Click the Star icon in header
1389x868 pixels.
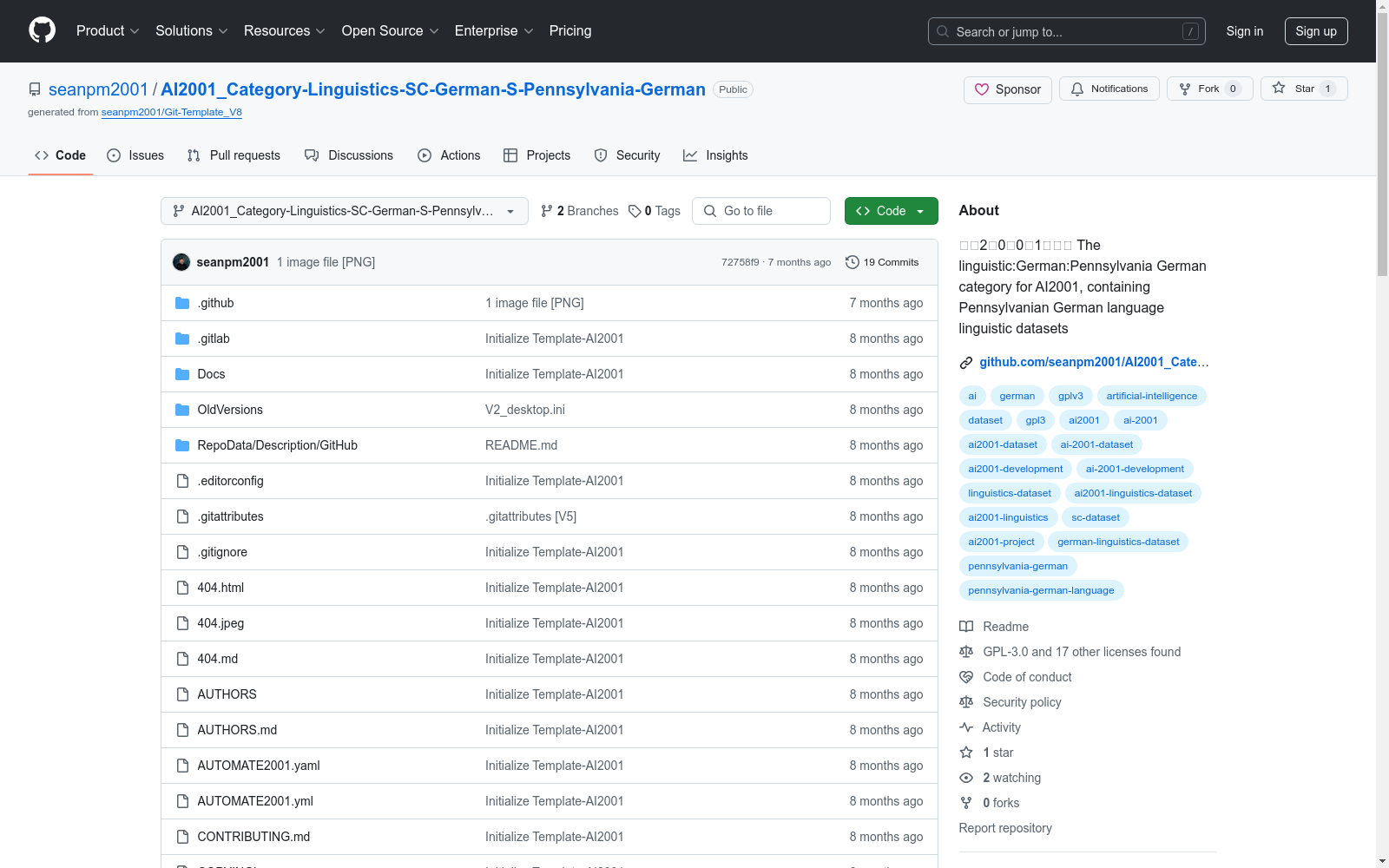tap(1279, 89)
